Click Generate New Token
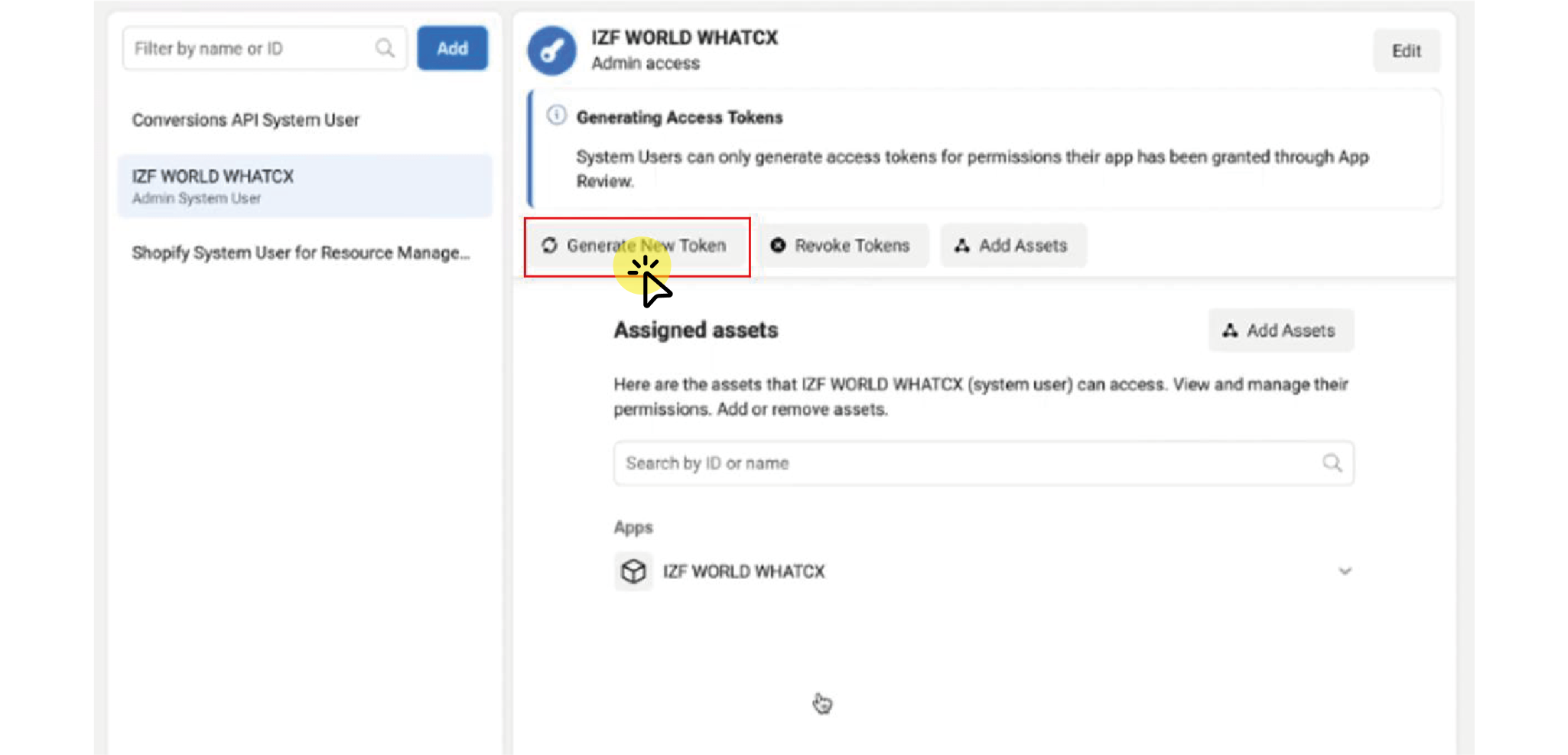1568x755 pixels. (x=646, y=246)
